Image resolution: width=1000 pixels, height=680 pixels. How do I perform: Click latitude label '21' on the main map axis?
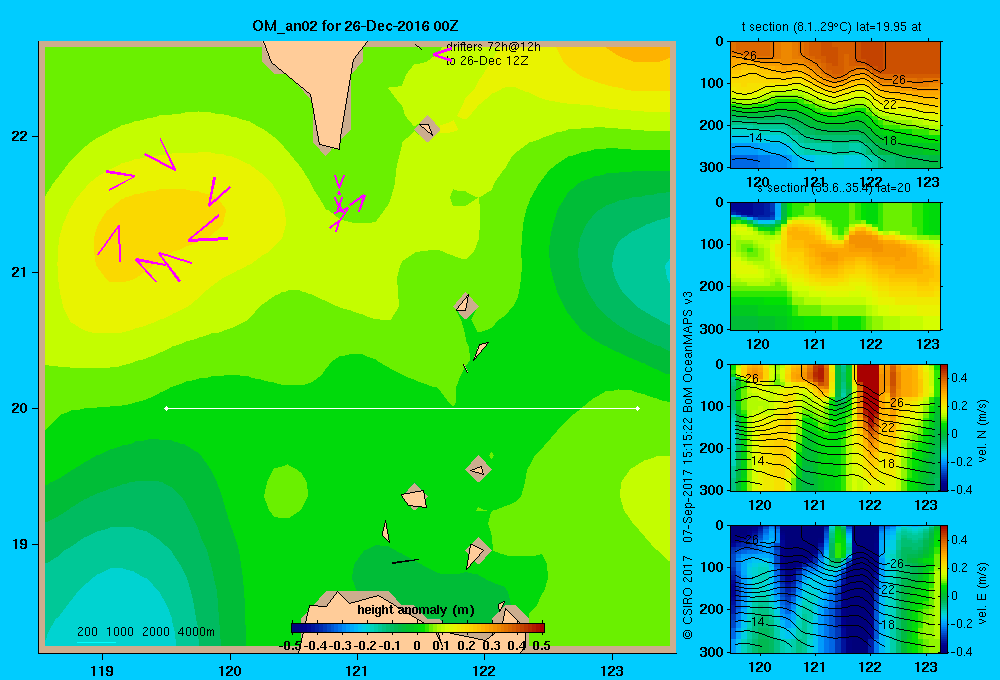point(20,272)
